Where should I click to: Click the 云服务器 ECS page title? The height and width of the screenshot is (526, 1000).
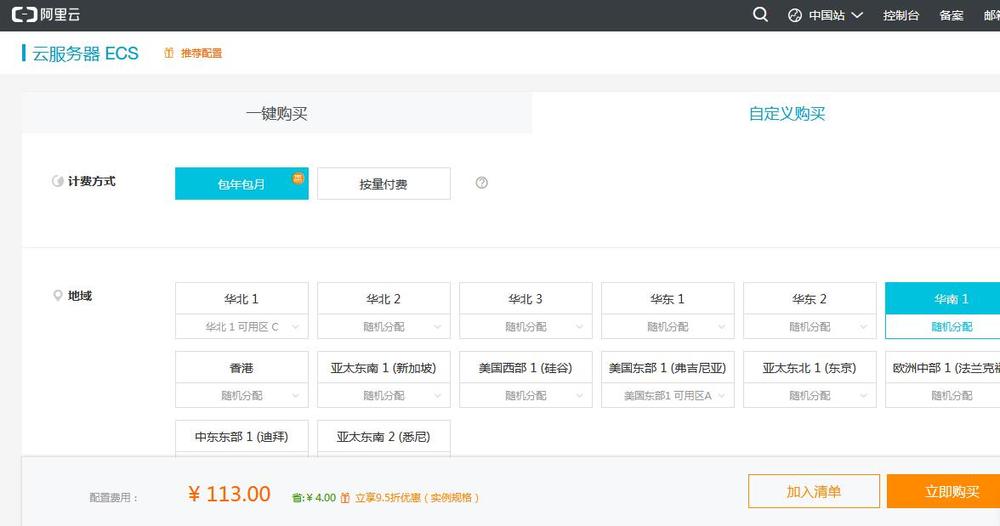(85, 54)
